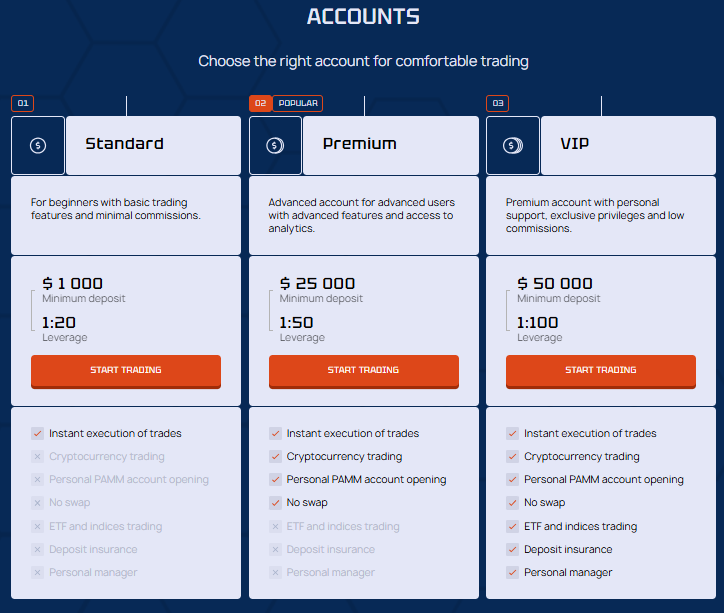Viewport: 724px width, 613px height.
Task: Click the VIP account stacked coins icon
Action: [513, 145]
